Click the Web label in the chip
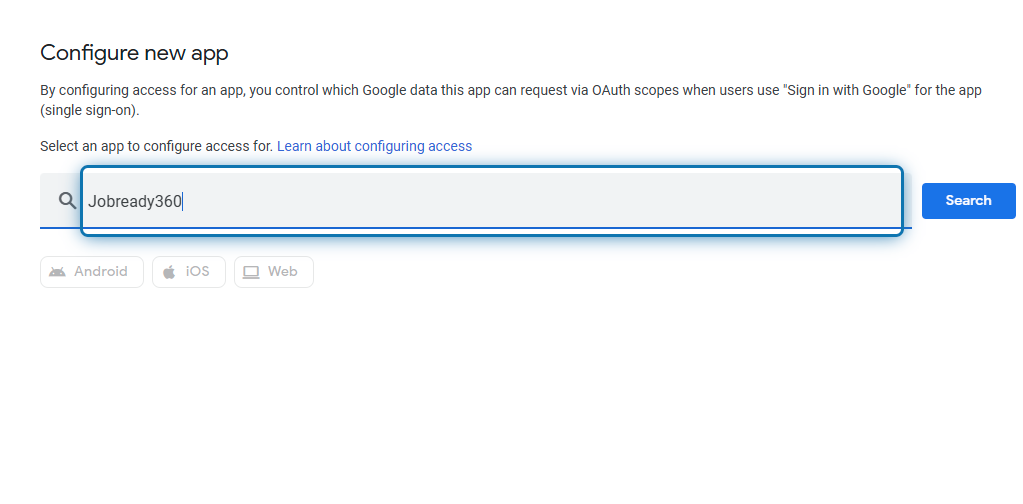 (x=282, y=272)
